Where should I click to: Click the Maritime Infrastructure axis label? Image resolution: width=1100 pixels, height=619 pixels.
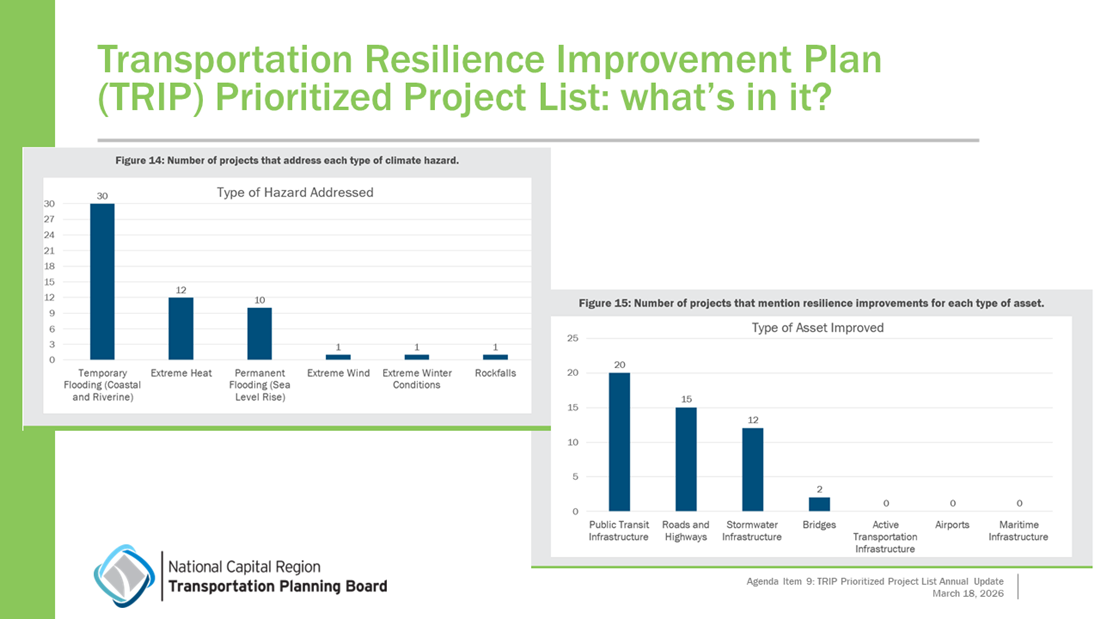(x=1018, y=530)
